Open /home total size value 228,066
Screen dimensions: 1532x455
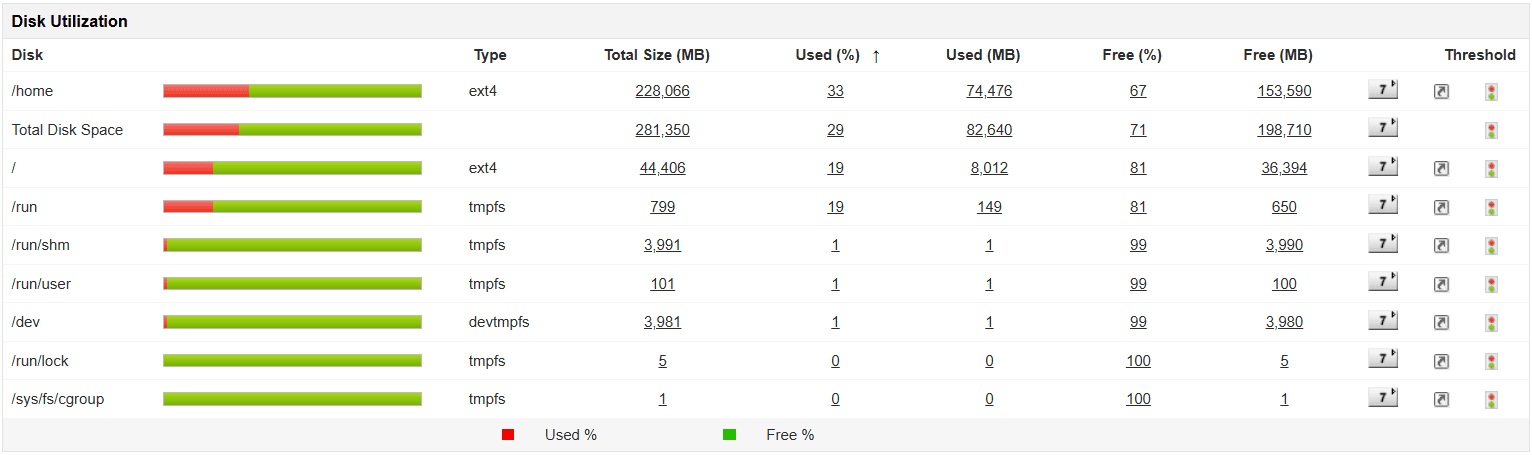coord(662,91)
